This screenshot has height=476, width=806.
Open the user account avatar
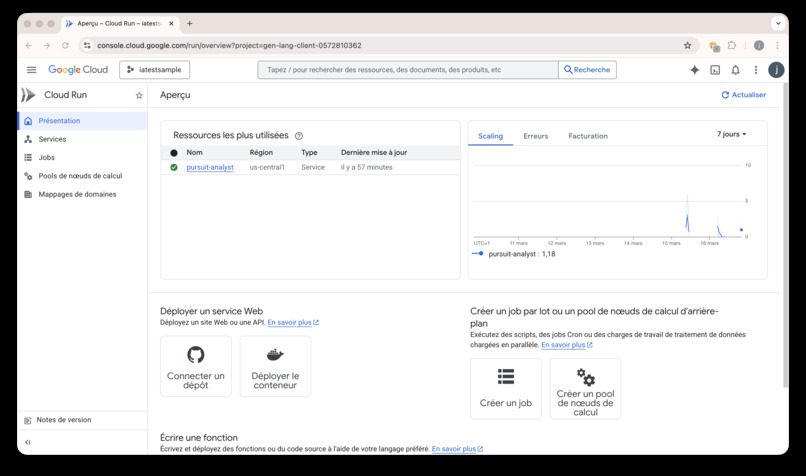(776, 70)
